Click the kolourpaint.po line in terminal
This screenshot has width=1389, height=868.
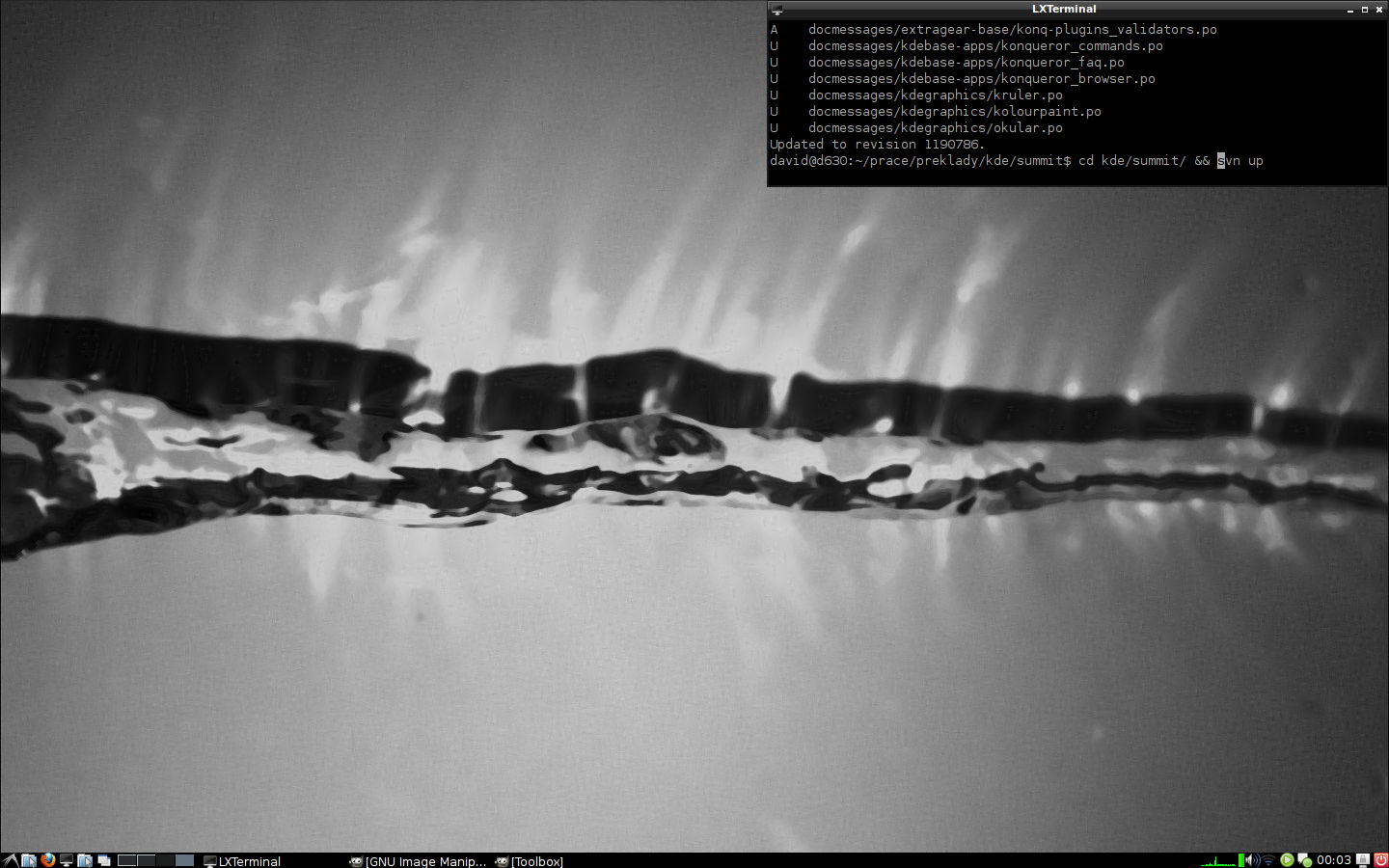(936, 112)
